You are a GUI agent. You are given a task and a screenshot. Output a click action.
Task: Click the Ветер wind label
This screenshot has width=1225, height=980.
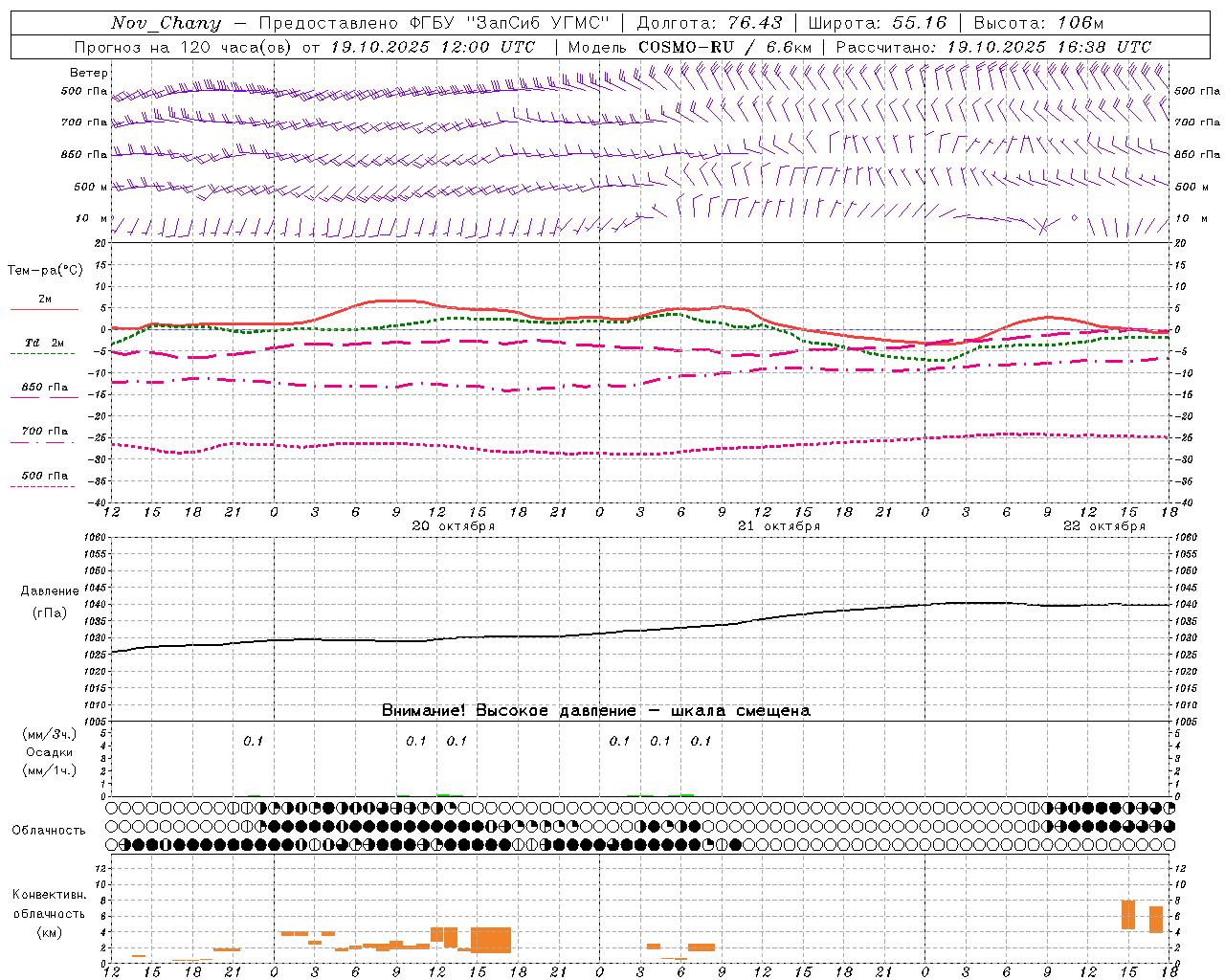coord(89,73)
